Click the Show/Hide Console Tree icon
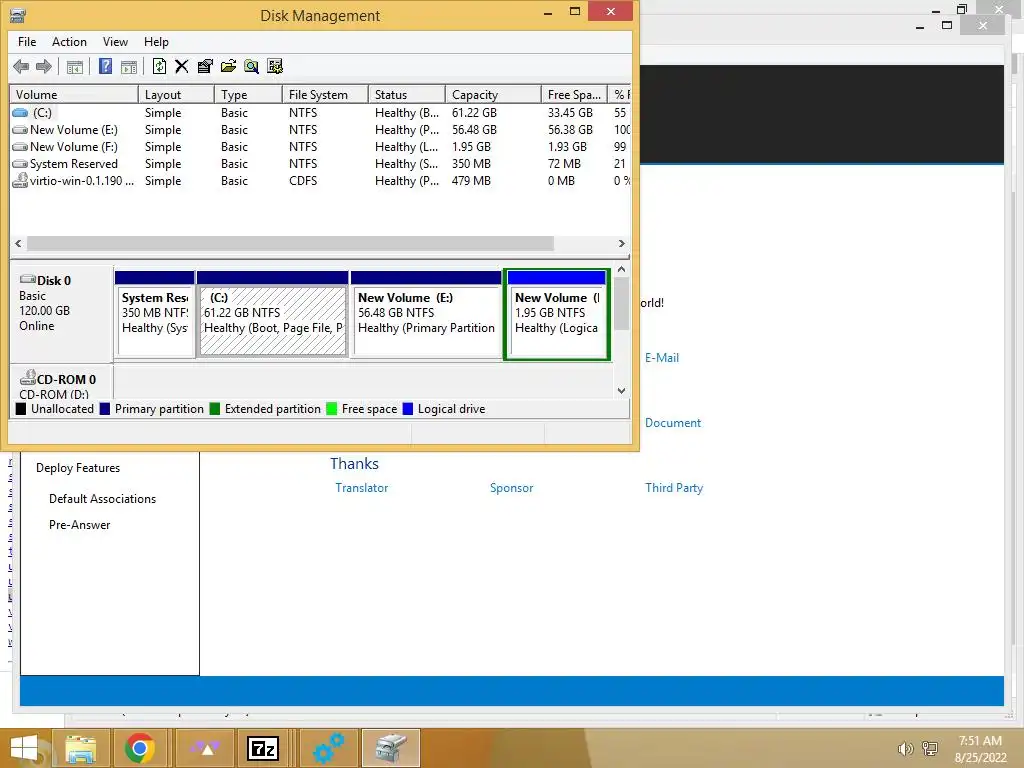Image resolution: width=1024 pixels, height=768 pixels. [75, 66]
